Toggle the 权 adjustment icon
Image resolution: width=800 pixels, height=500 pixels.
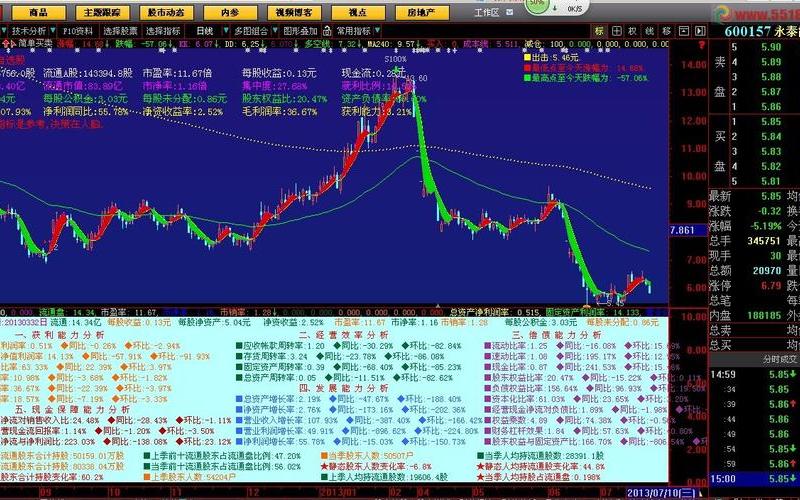(633, 31)
